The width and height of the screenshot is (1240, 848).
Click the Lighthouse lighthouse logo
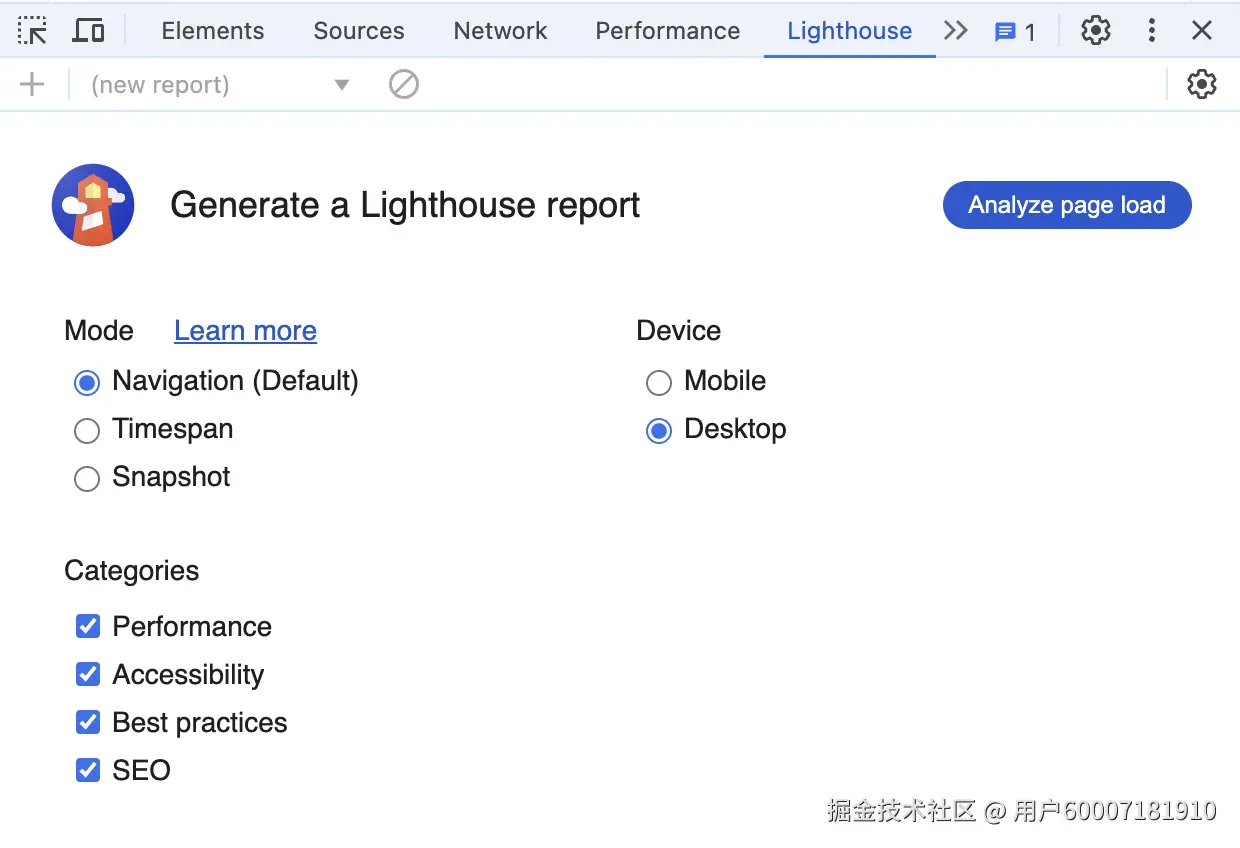coord(93,205)
